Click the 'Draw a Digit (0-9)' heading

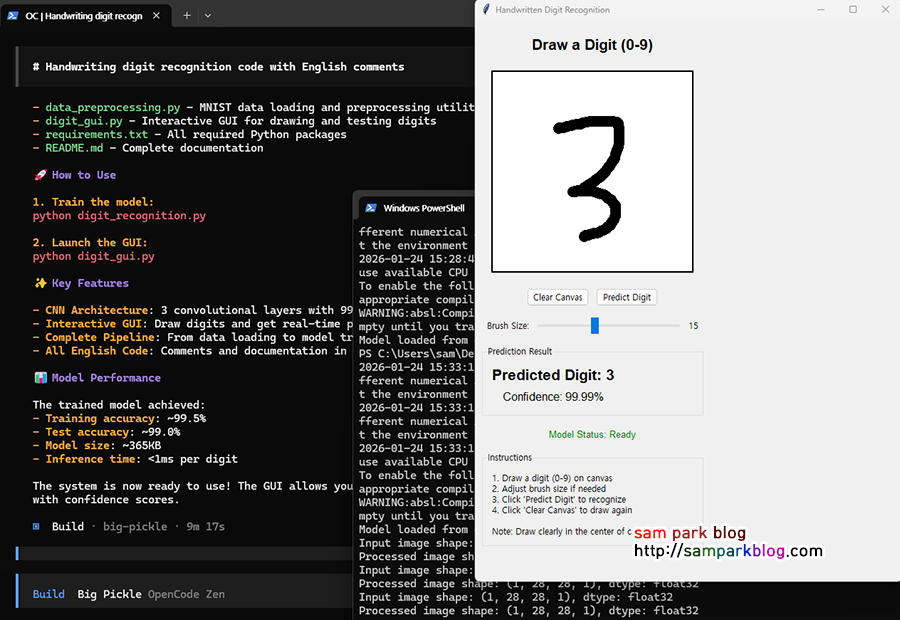pos(592,45)
